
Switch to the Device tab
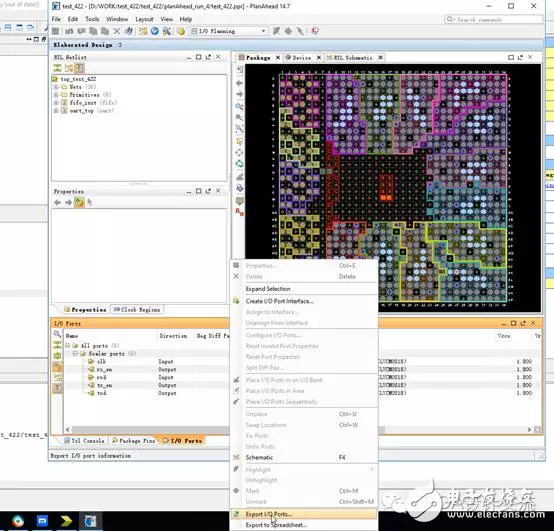click(299, 58)
